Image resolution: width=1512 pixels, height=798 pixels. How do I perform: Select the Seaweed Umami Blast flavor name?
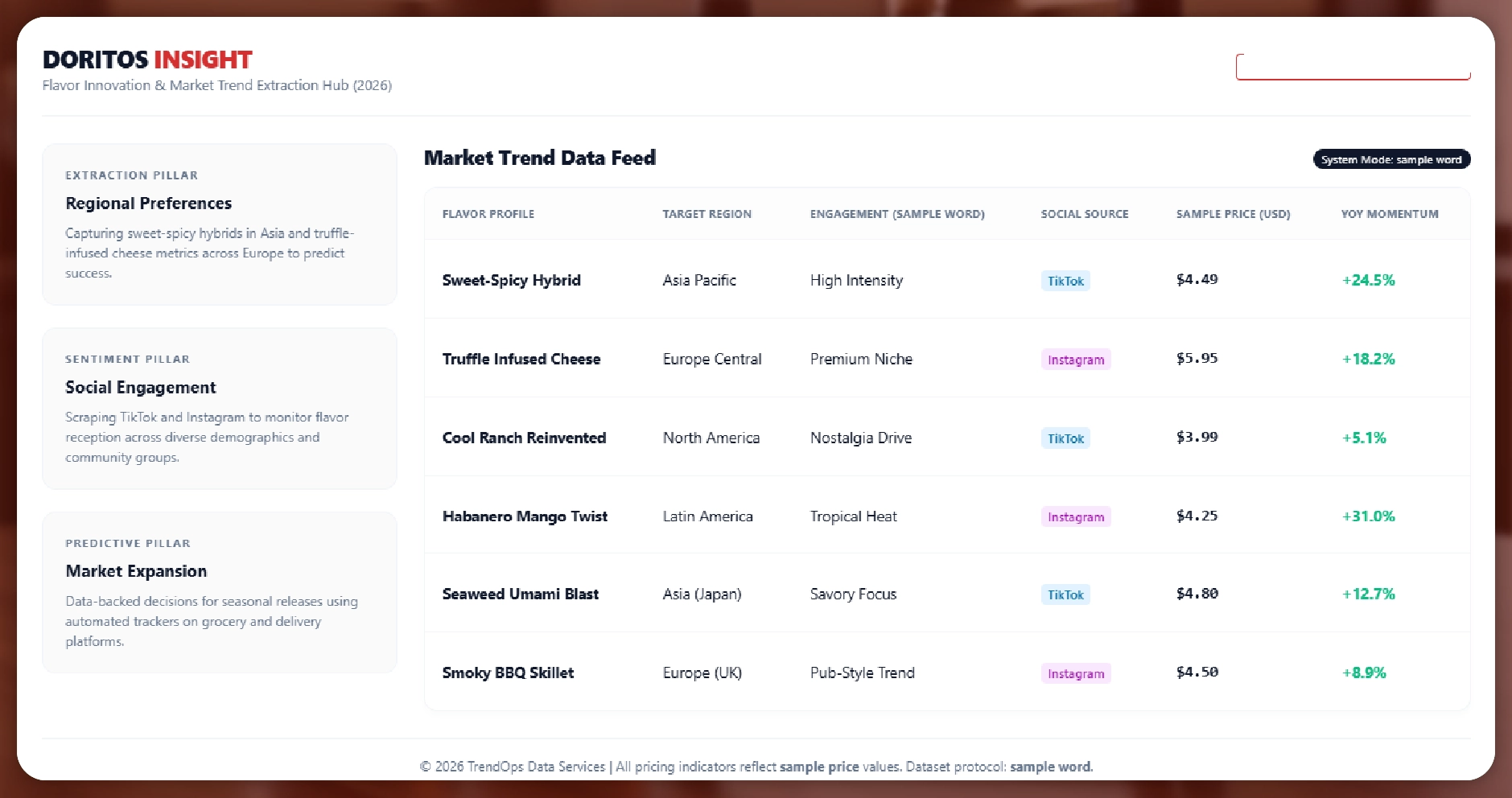(520, 594)
